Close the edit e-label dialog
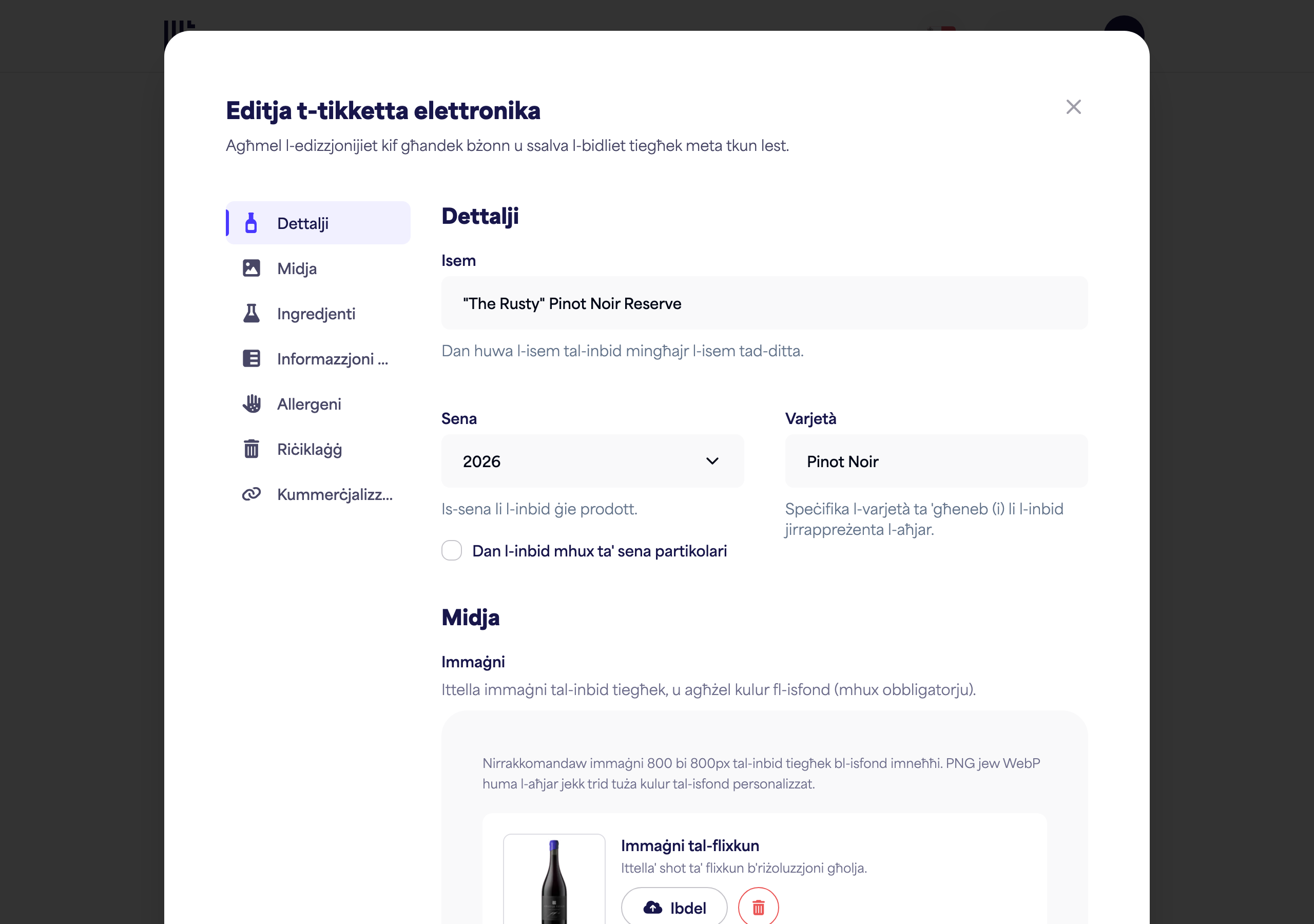This screenshot has width=1314, height=924. 1074,107
